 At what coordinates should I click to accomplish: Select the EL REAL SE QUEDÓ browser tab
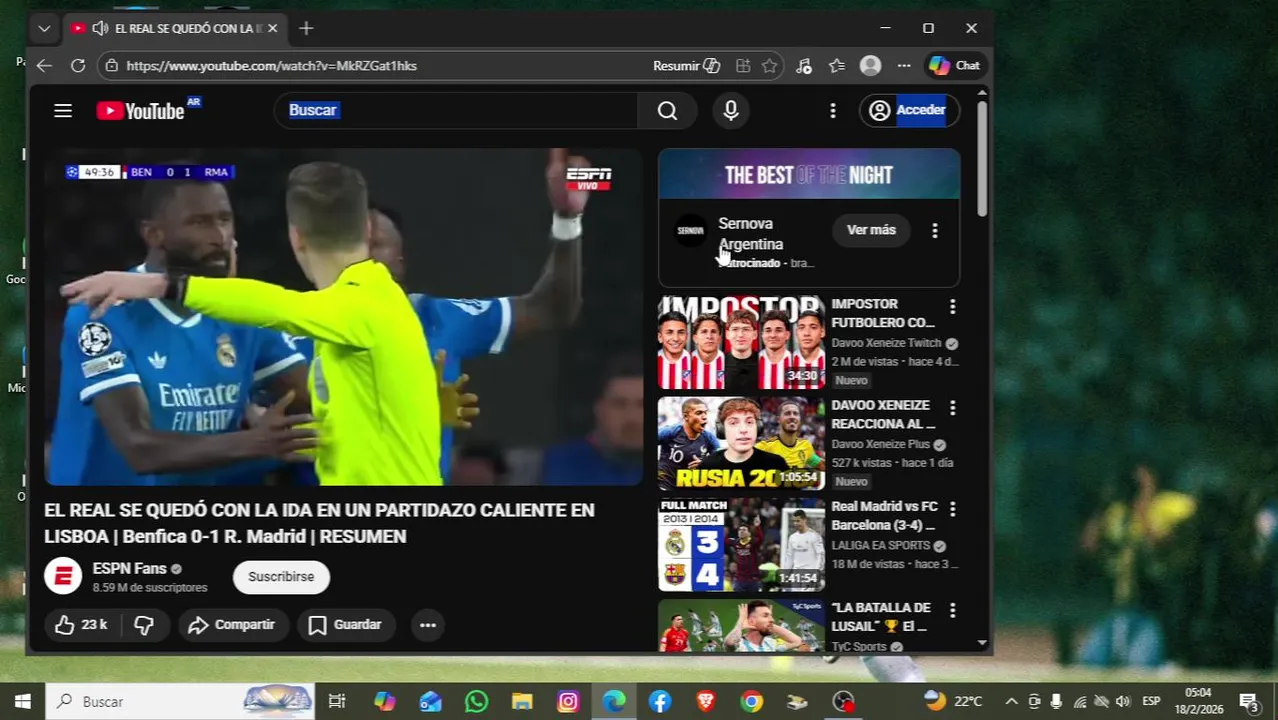176,28
